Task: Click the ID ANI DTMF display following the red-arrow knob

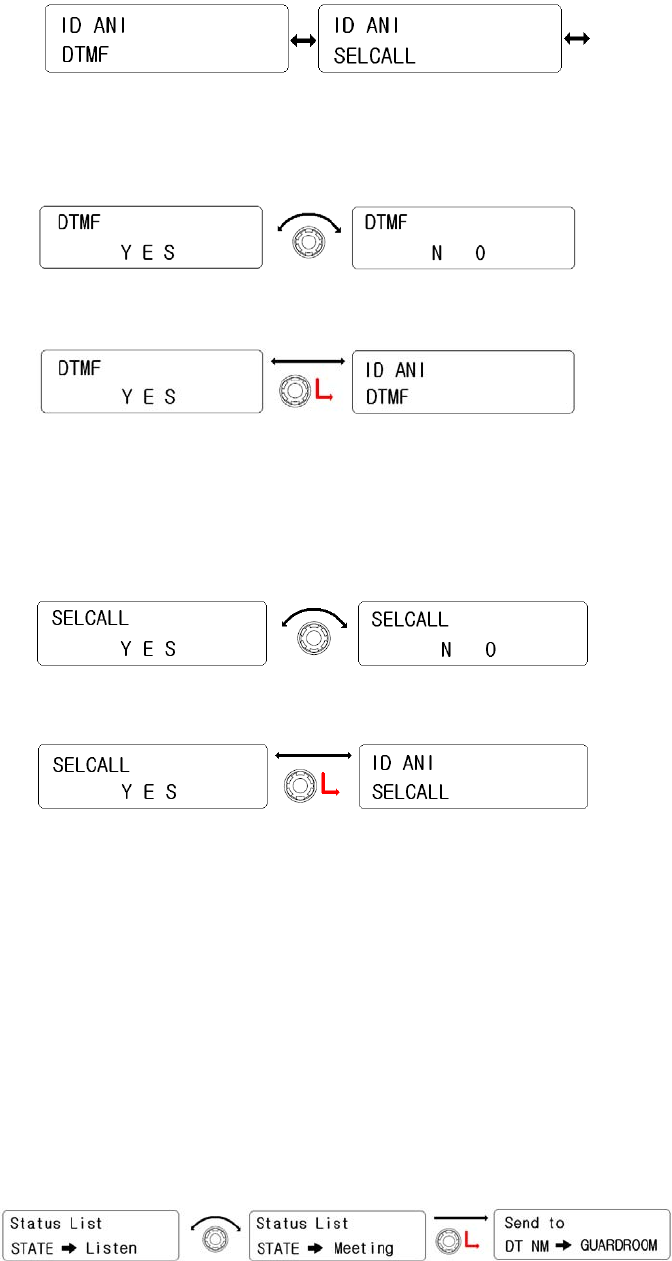Action: coord(463,381)
